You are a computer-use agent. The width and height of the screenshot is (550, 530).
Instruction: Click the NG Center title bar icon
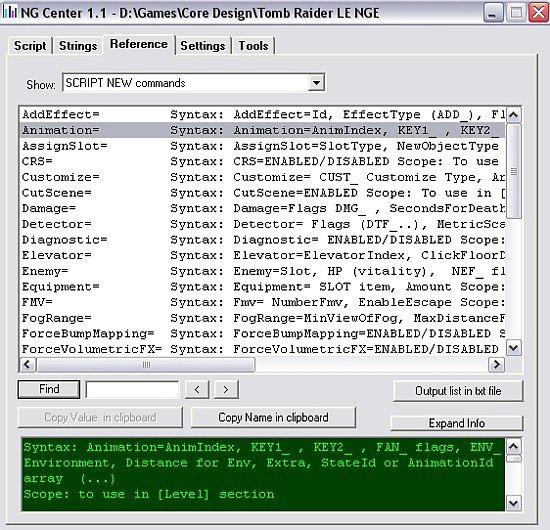point(10,13)
